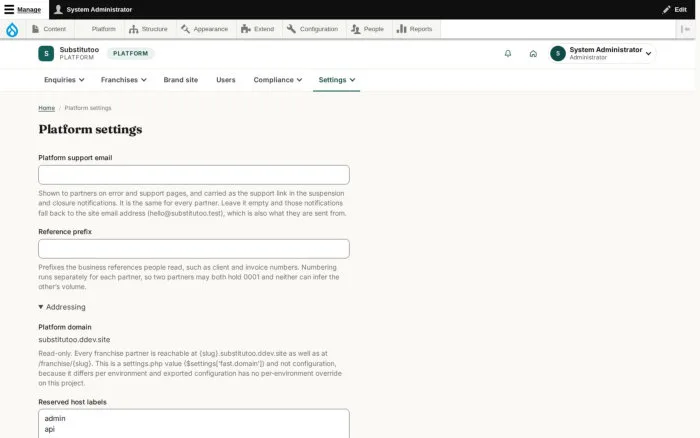Open the System Administrator account dropdown
This screenshot has width=700, height=438.
602,54
